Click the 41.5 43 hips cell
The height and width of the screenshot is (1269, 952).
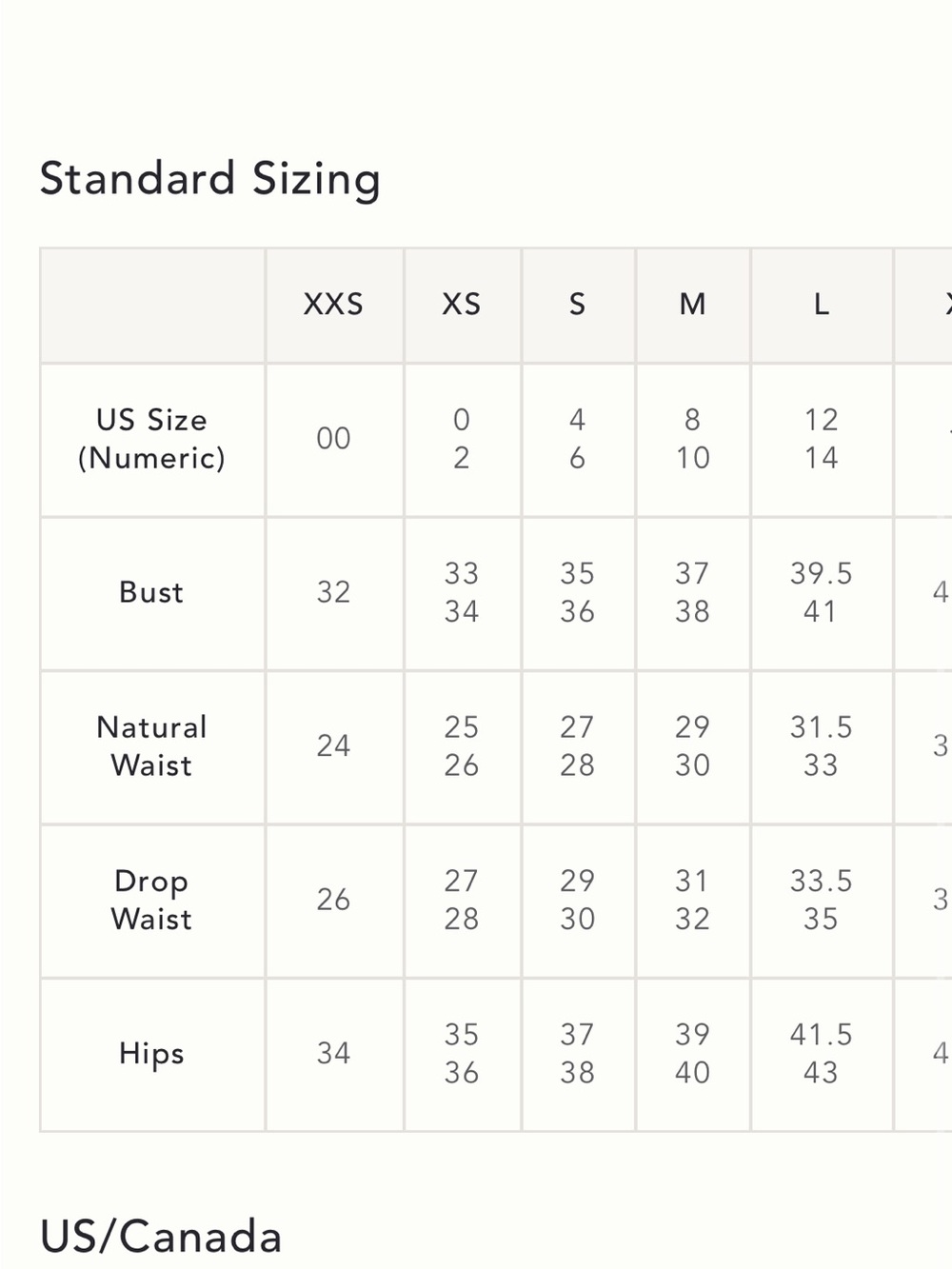(x=822, y=1054)
